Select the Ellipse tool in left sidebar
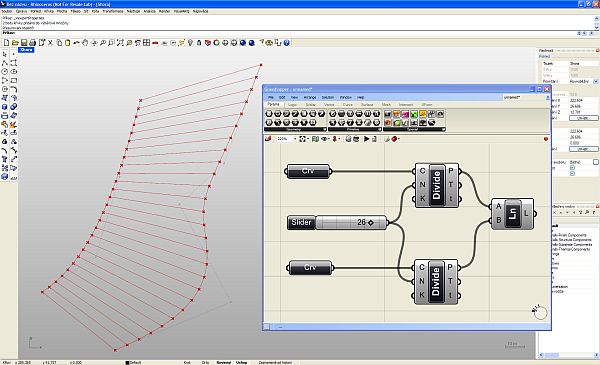 pyautogui.click(x=14, y=72)
